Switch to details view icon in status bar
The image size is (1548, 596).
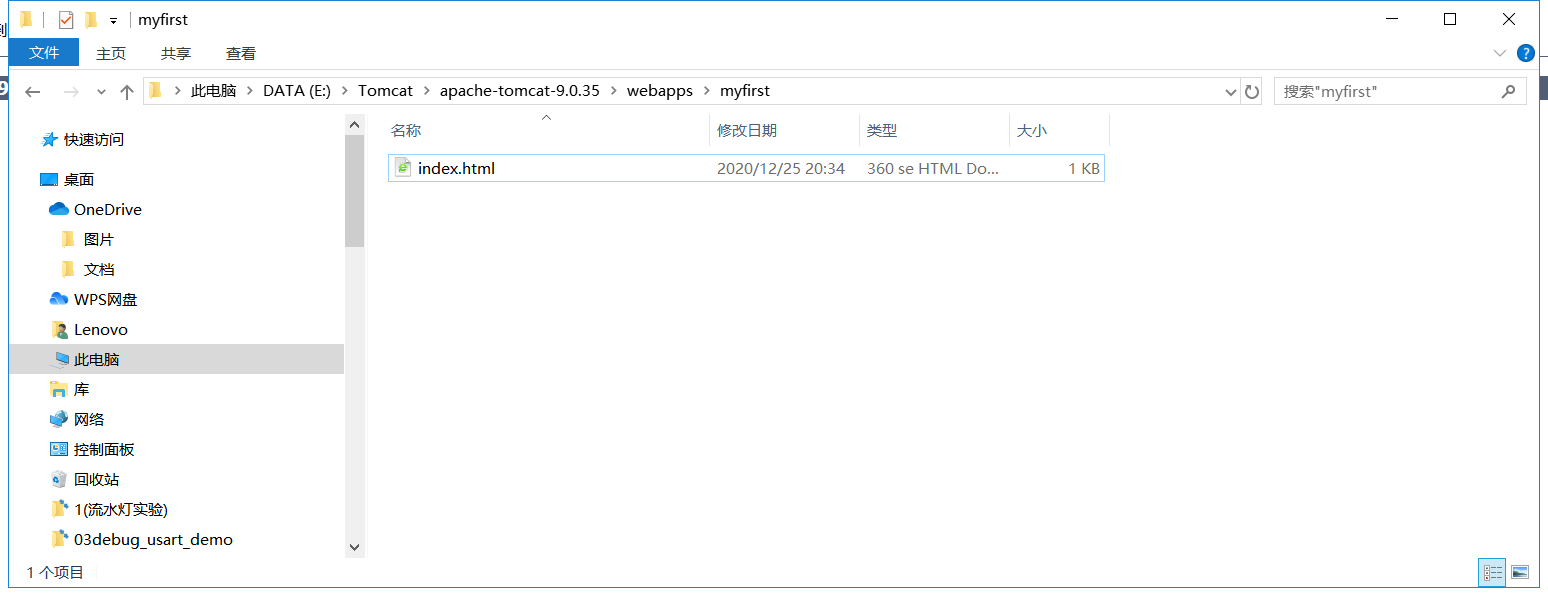[1493, 572]
